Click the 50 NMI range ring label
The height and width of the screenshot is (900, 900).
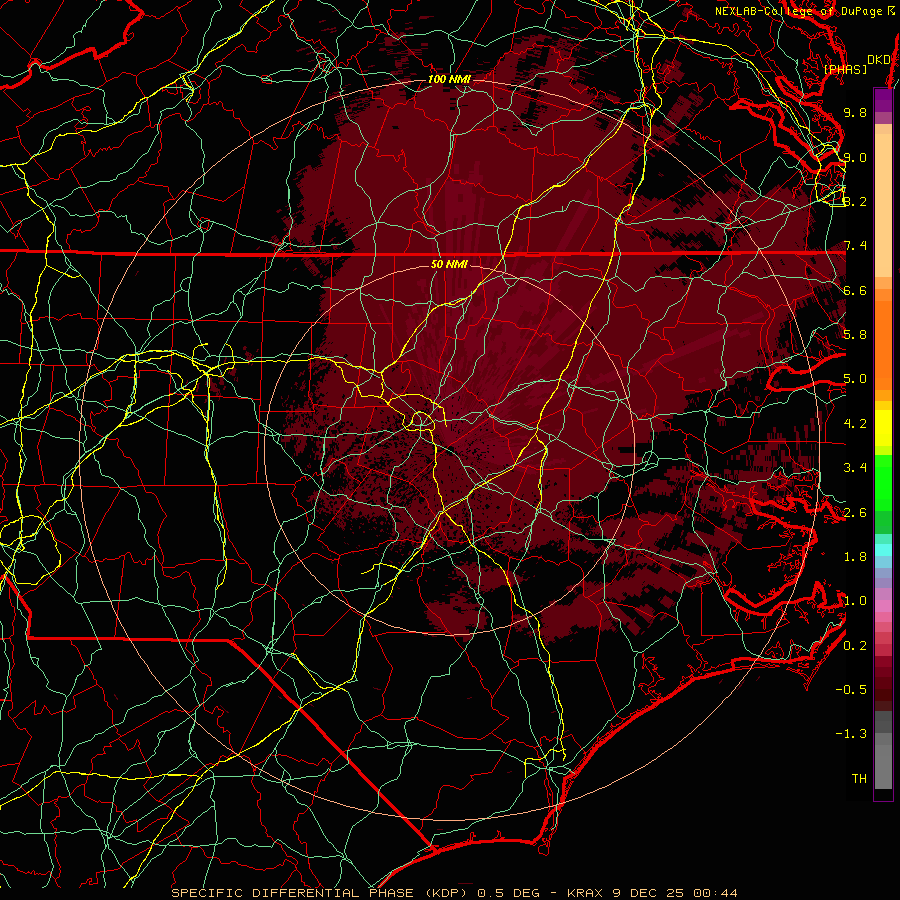(x=449, y=264)
